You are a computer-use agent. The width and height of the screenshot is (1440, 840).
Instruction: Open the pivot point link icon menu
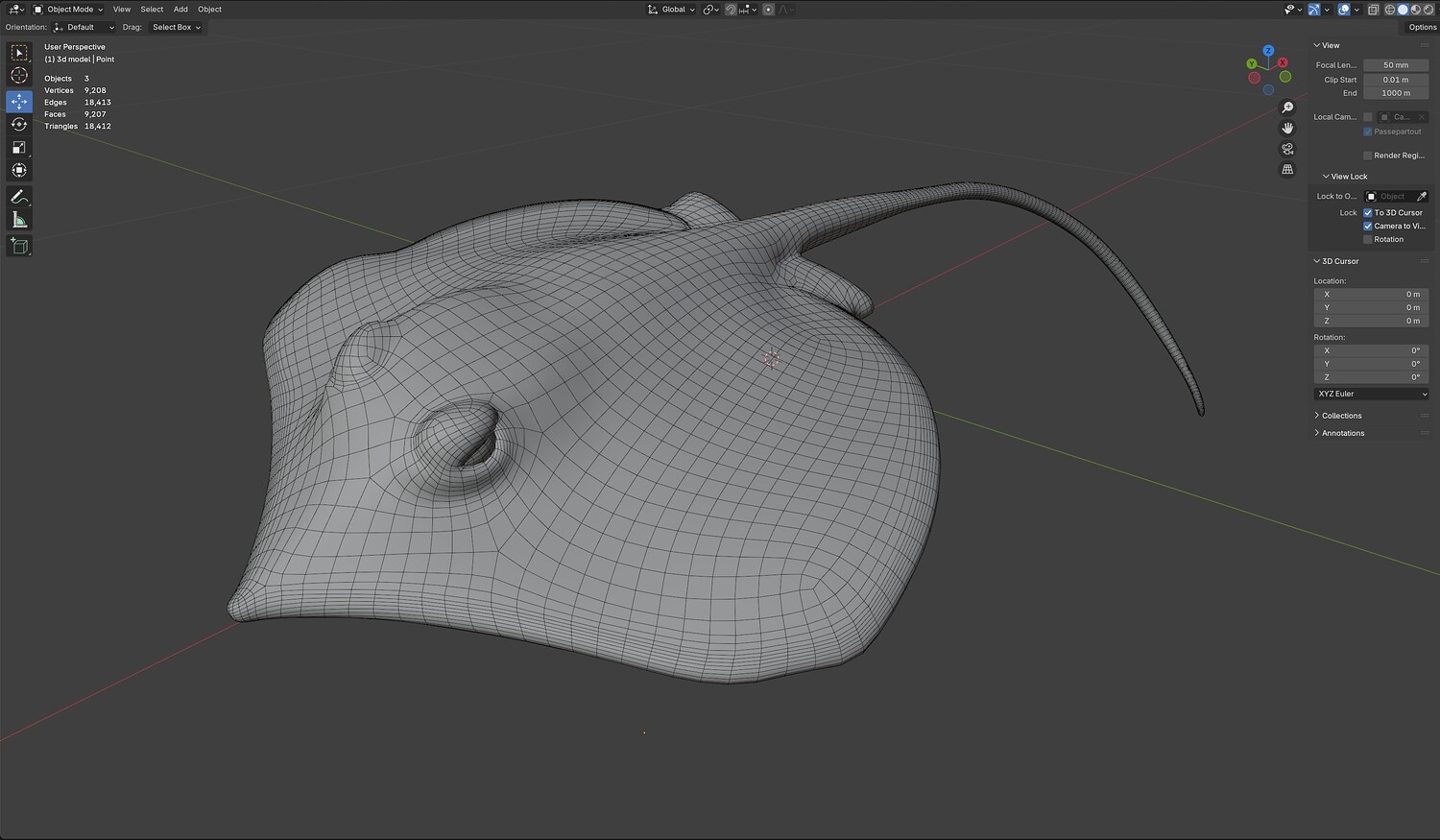tap(710, 10)
